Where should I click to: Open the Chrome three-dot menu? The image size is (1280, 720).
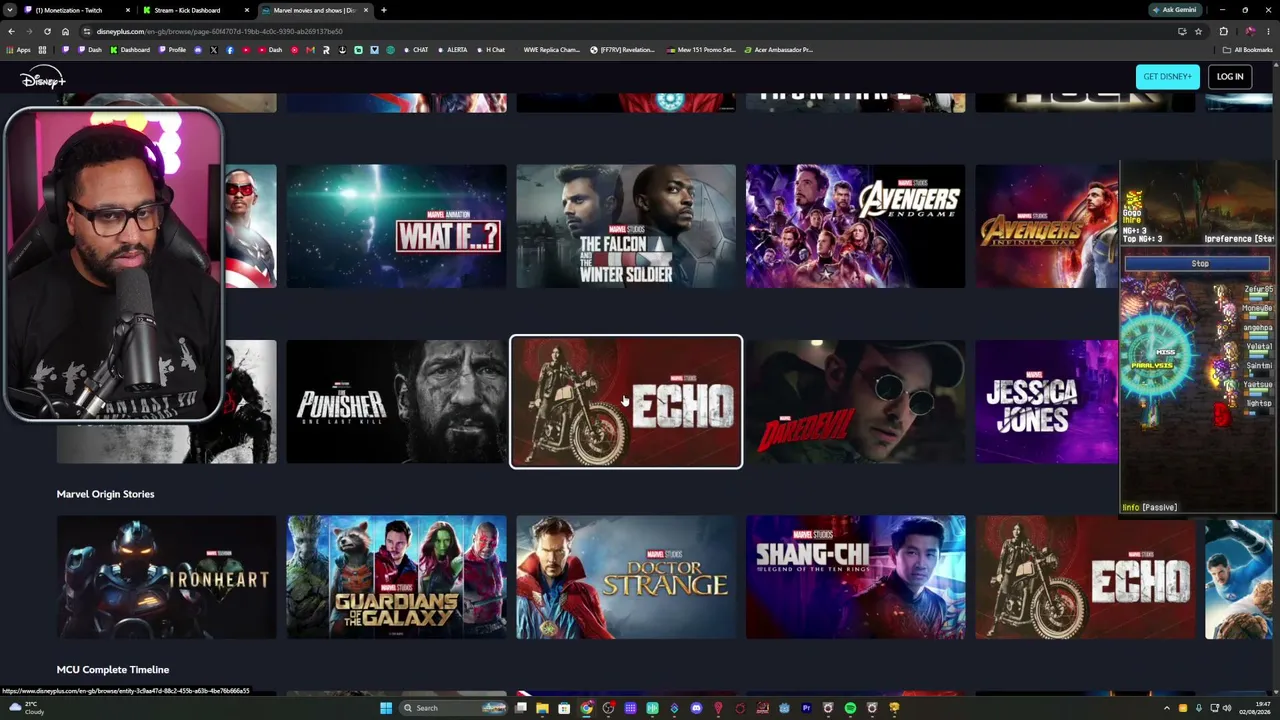pyautogui.click(x=1268, y=31)
